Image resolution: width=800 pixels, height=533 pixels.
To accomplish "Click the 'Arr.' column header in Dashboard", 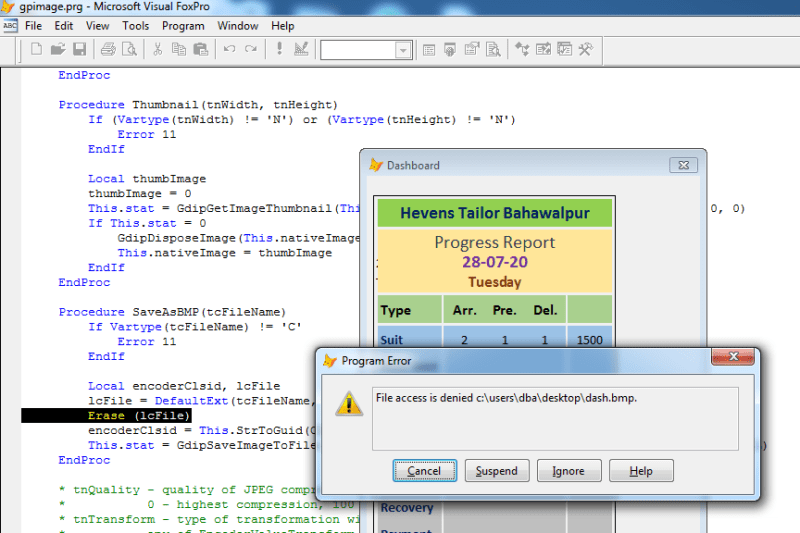I will [x=464, y=310].
